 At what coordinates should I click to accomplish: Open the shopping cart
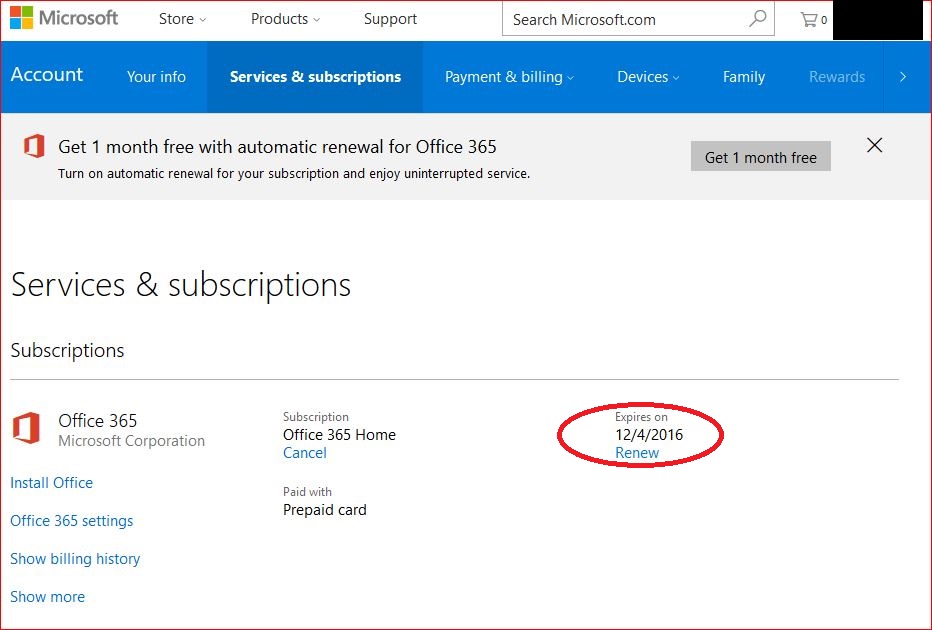(808, 19)
